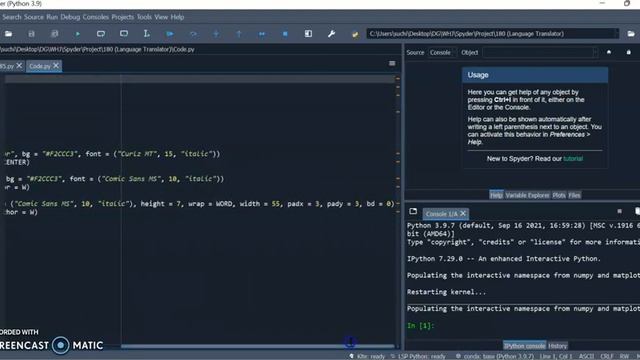Viewport: 640px width, 360px height.
Task: Click the debug continue execution icon
Action: [262, 34]
